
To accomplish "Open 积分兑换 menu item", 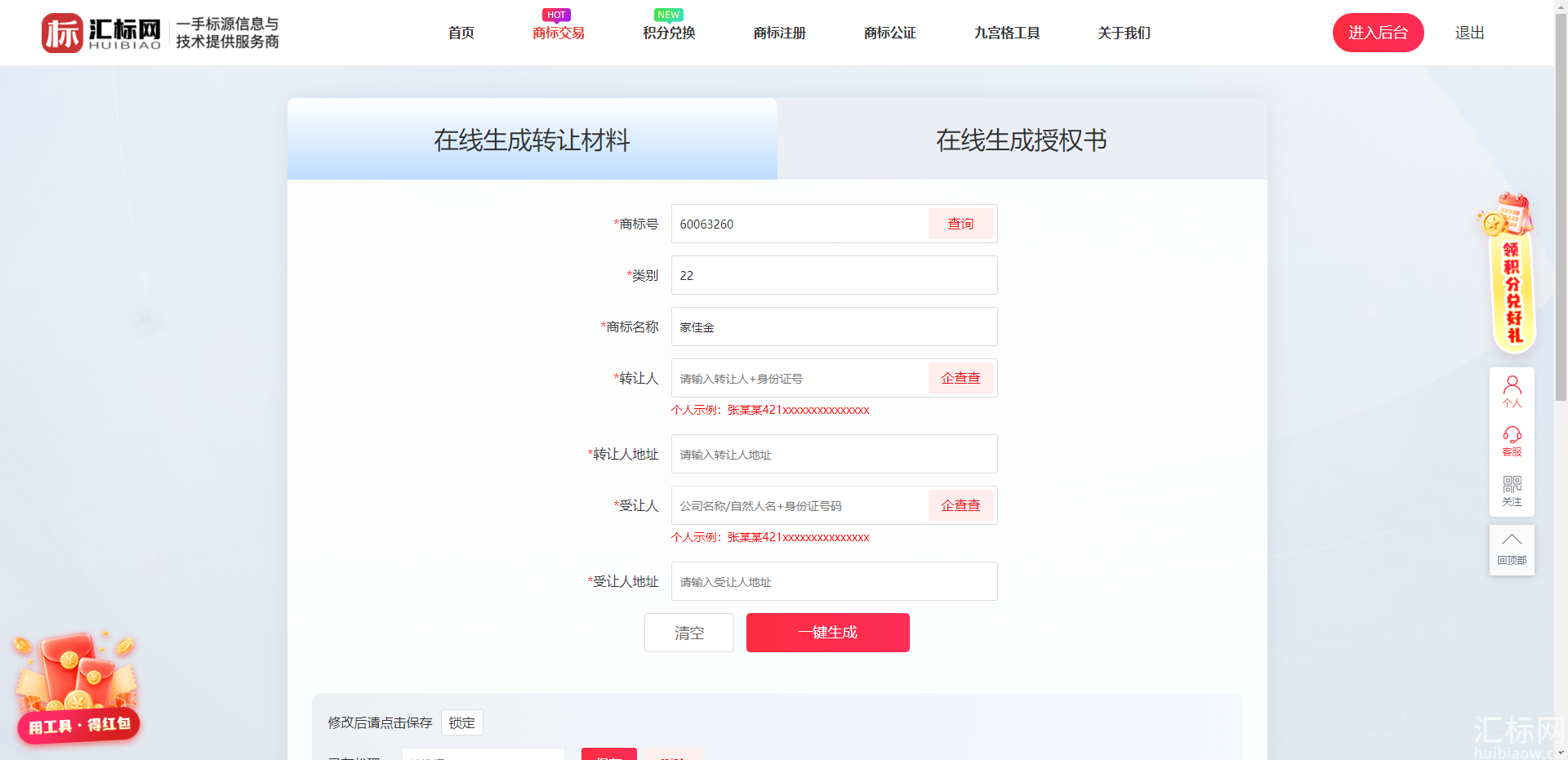I will pyautogui.click(x=669, y=33).
